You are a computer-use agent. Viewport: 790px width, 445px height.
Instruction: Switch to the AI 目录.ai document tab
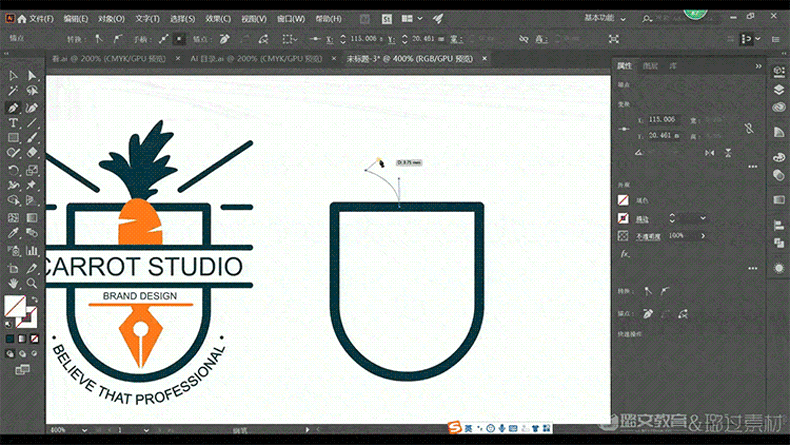[256, 58]
